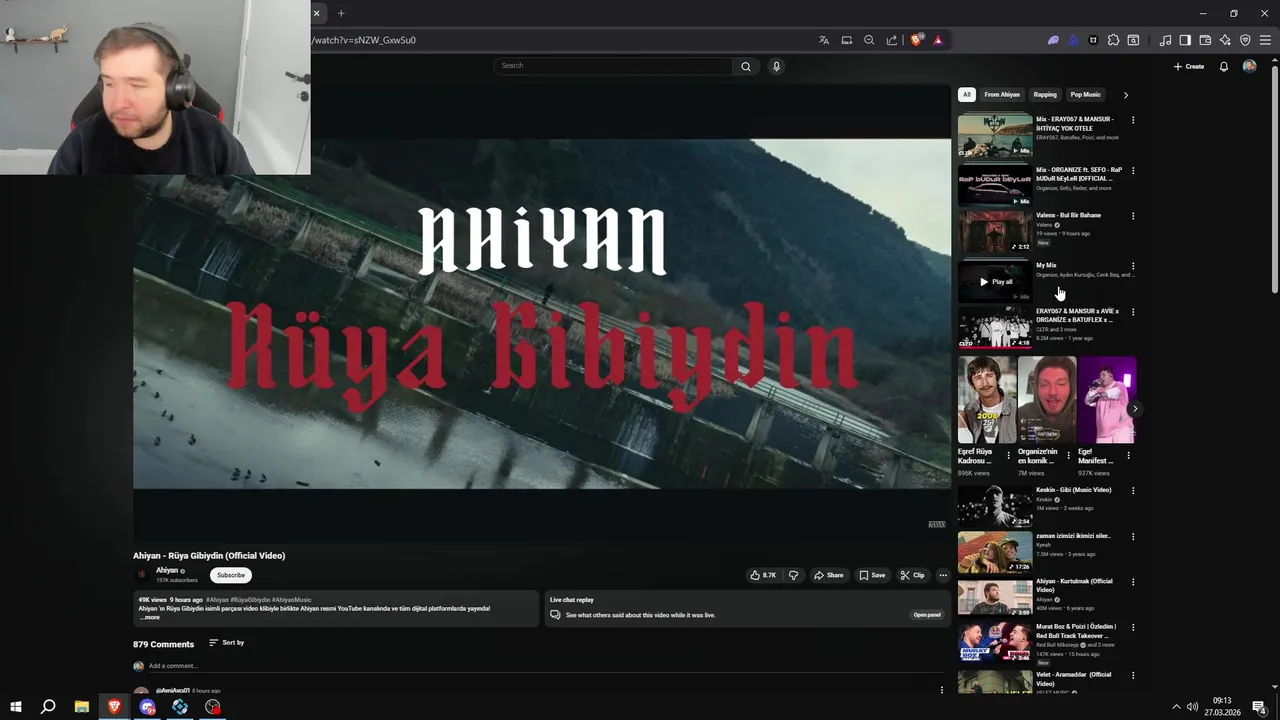Image resolution: width=1280 pixels, height=720 pixels.
Task: Toggle the browser sidebar panel icon
Action: click(1185, 40)
